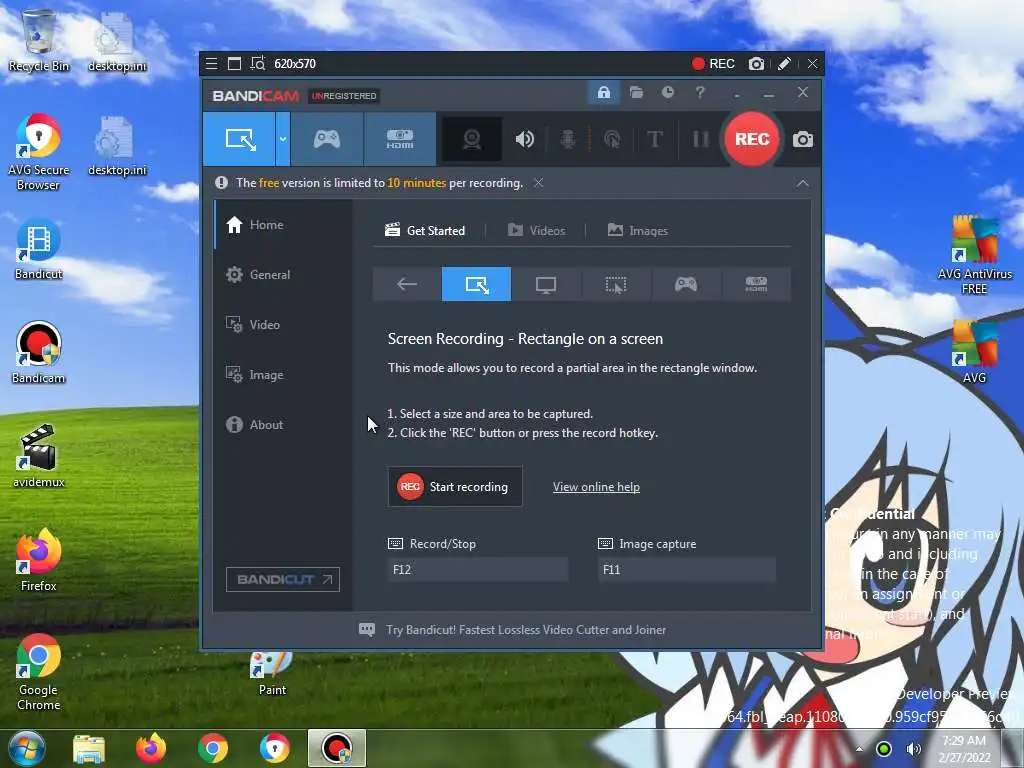Click the volume icon in system tray
Viewport: 1024px width, 768px height.
coord(914,749)
